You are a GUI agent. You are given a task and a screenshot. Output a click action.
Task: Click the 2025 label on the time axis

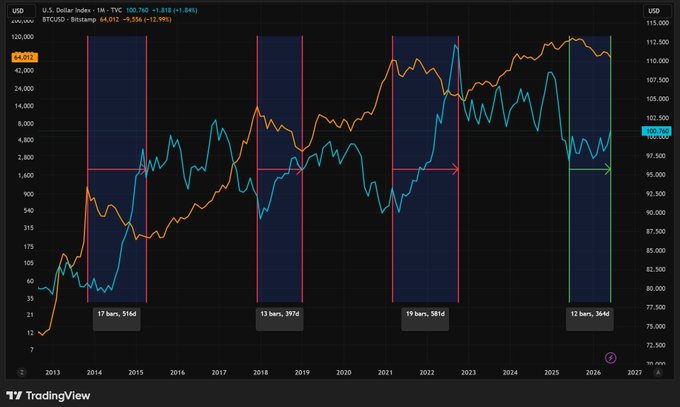point(552,373)
